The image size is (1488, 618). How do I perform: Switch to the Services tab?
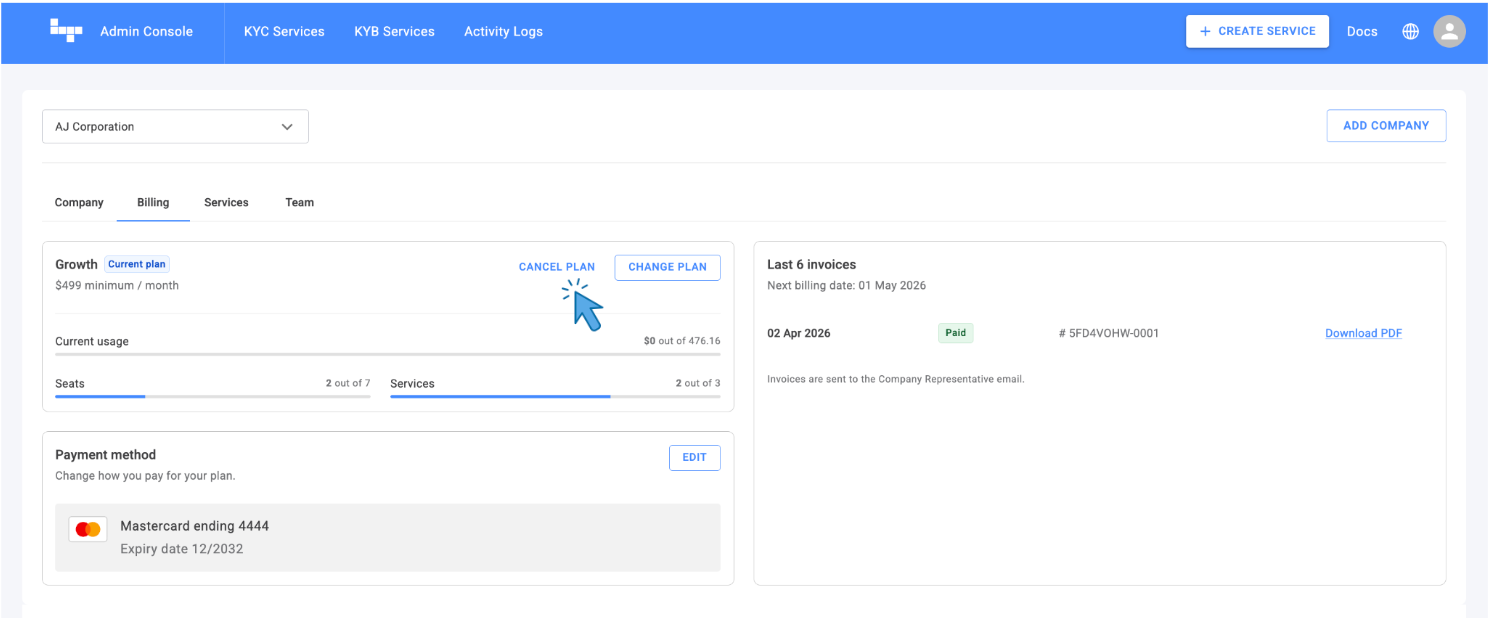pyautogui.click(x=226, y=202)
